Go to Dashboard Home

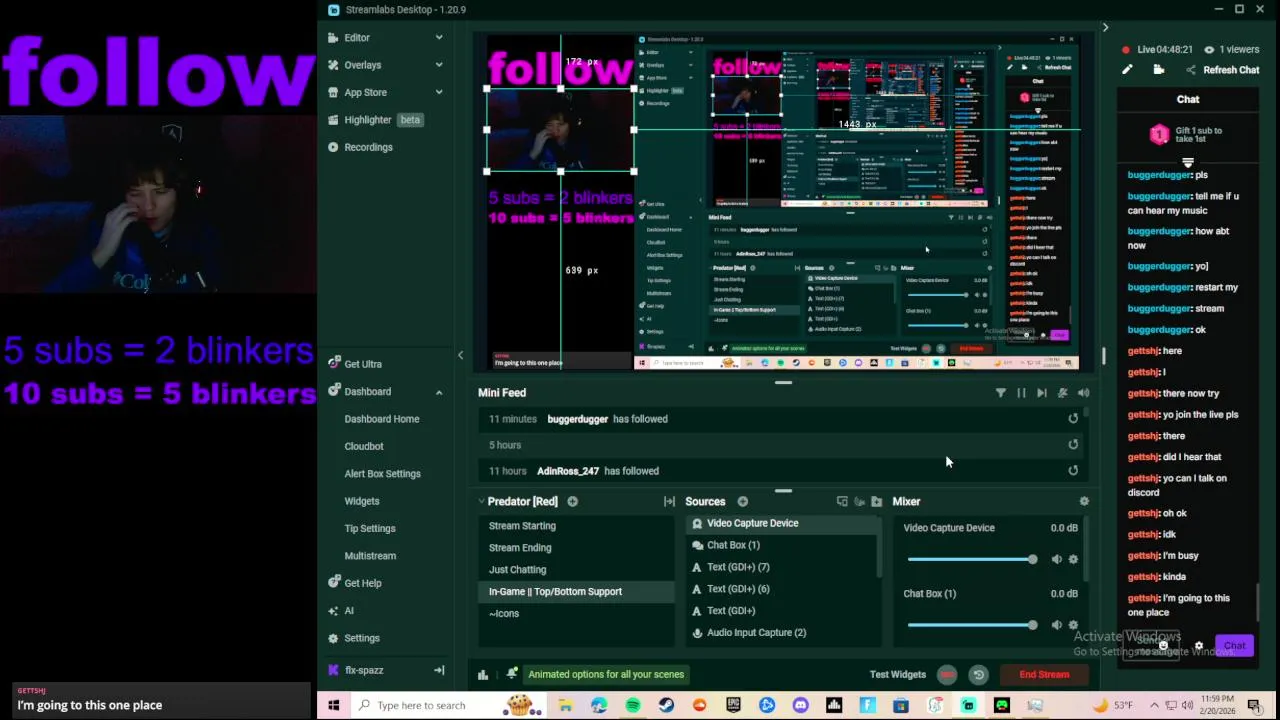(382, 419)
